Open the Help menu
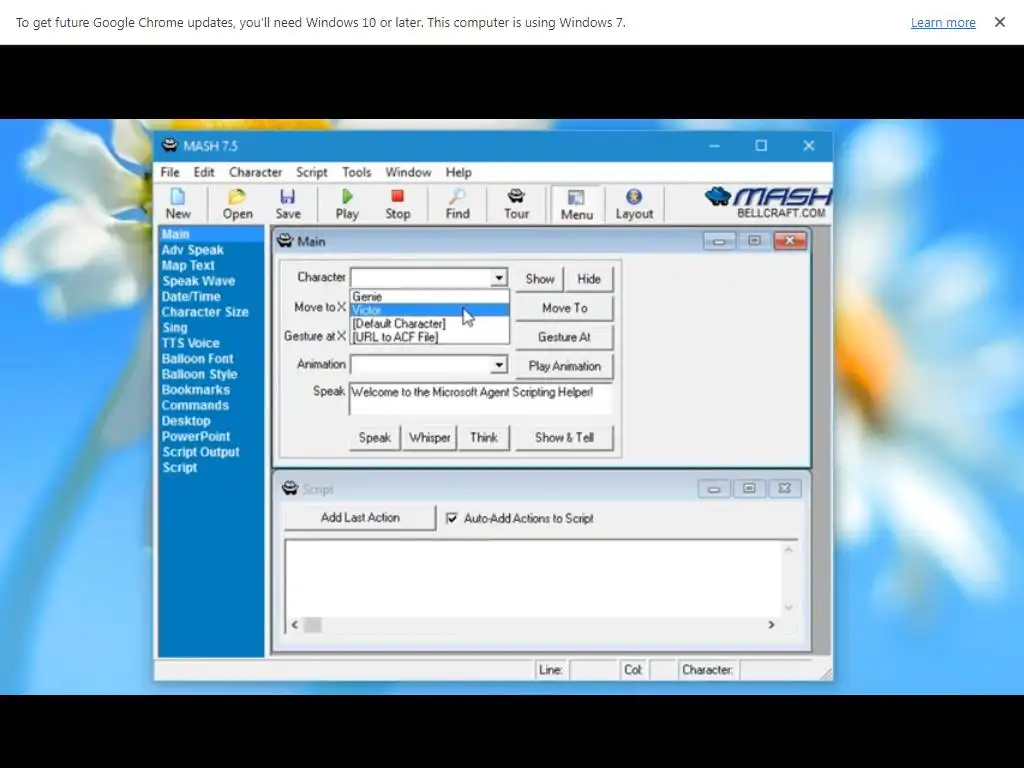Viewport: 1024px width, 768px height. (x=458, y=172)
